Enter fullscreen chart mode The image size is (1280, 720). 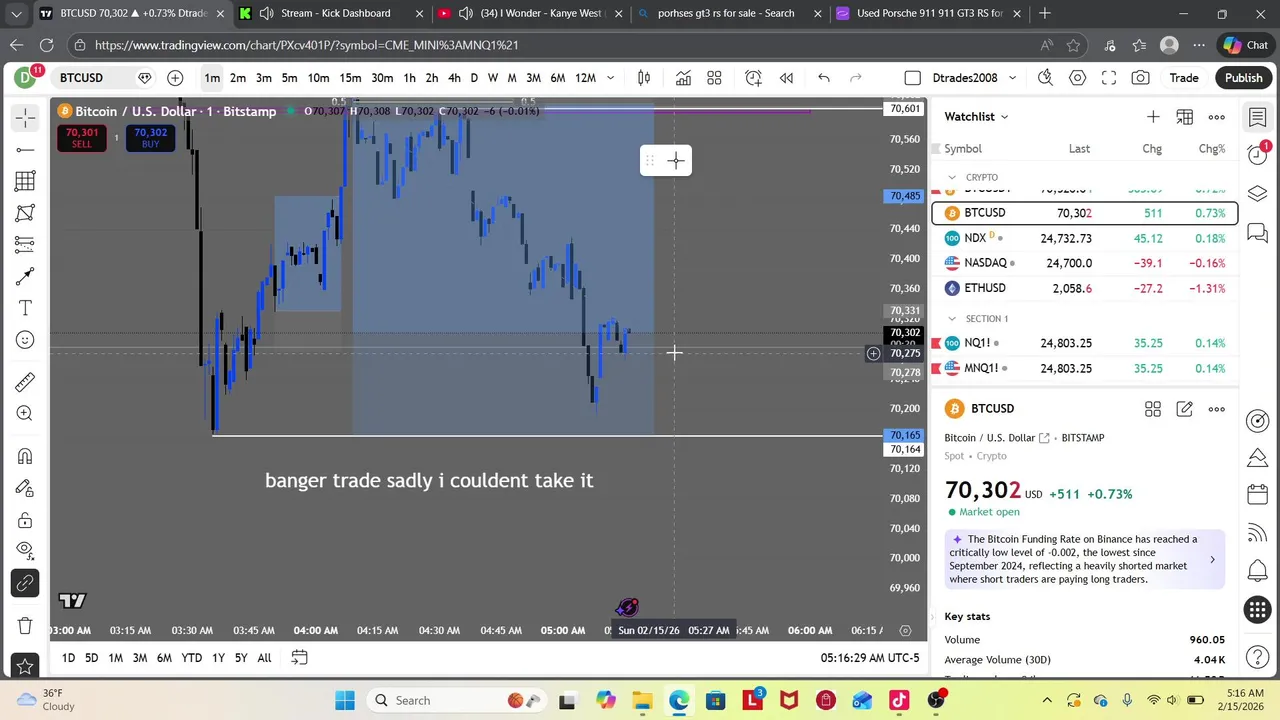point(1109,78)
